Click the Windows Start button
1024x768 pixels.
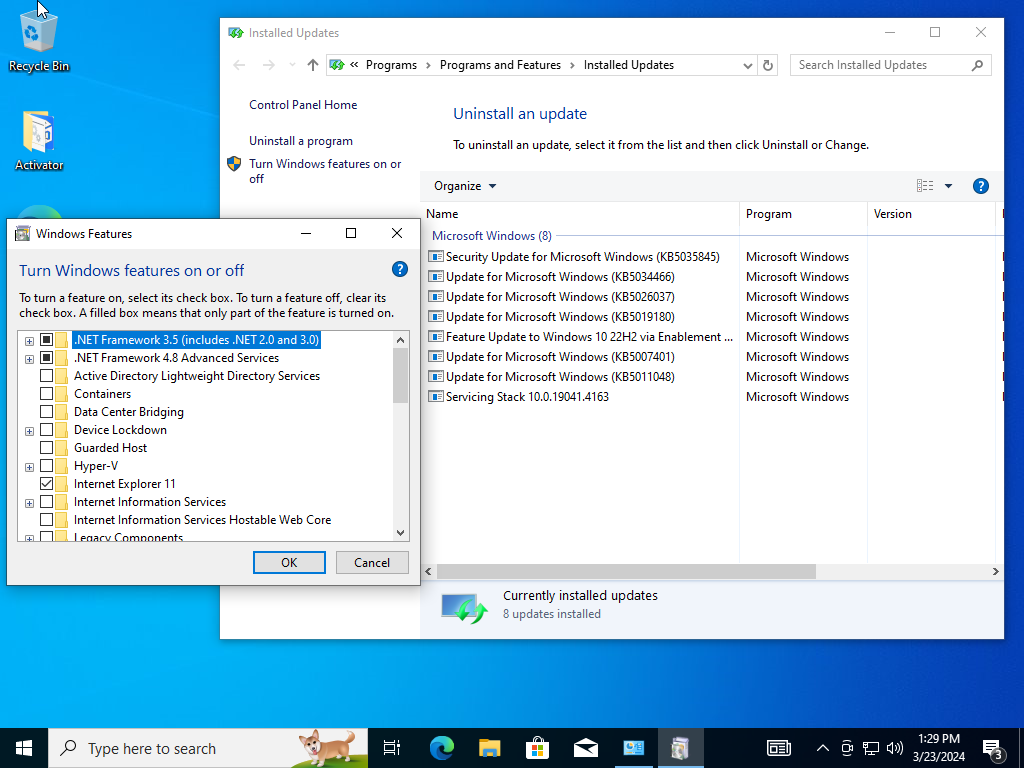[24, 748]
